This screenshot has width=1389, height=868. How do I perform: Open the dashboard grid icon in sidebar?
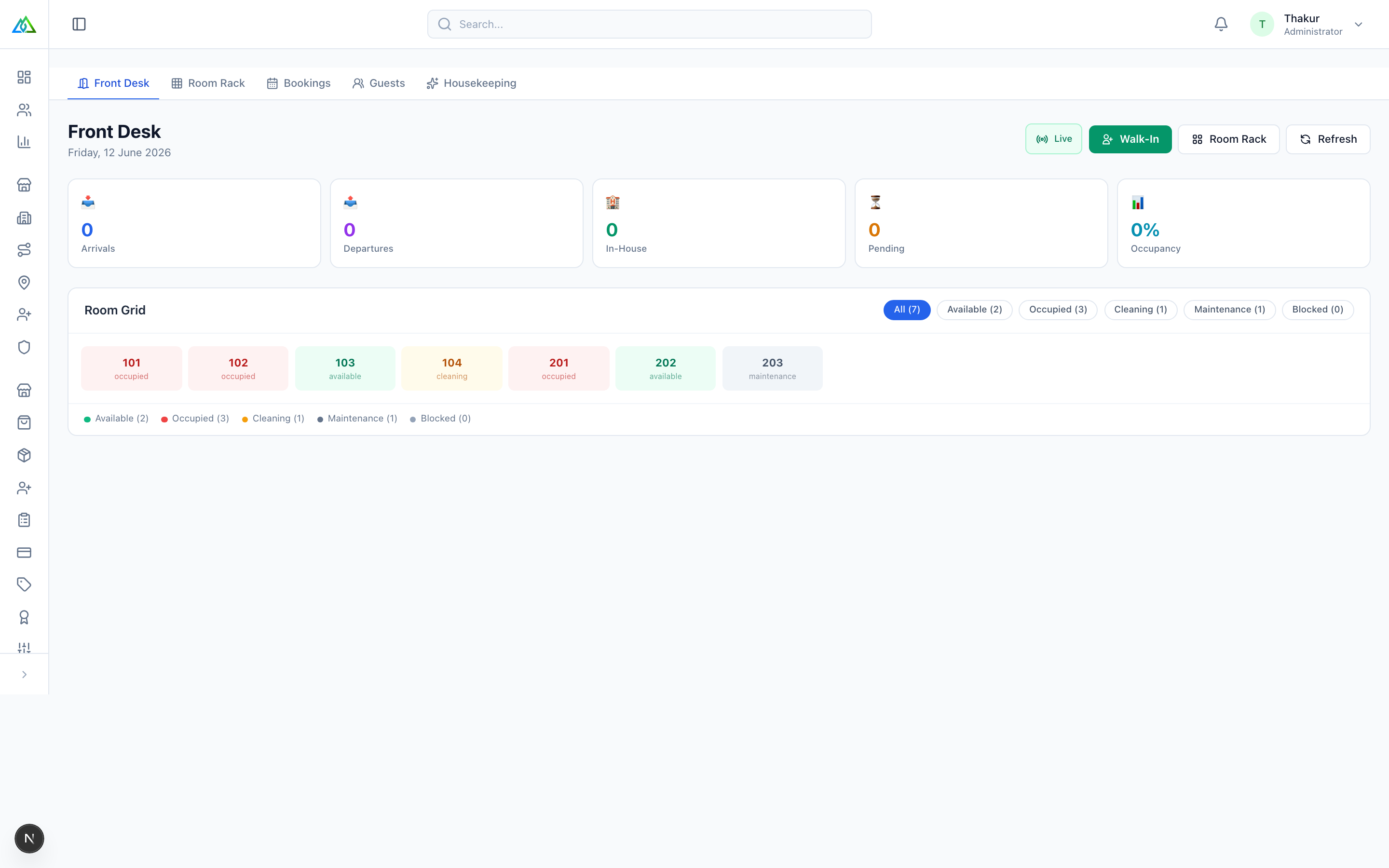pos(24,78)
